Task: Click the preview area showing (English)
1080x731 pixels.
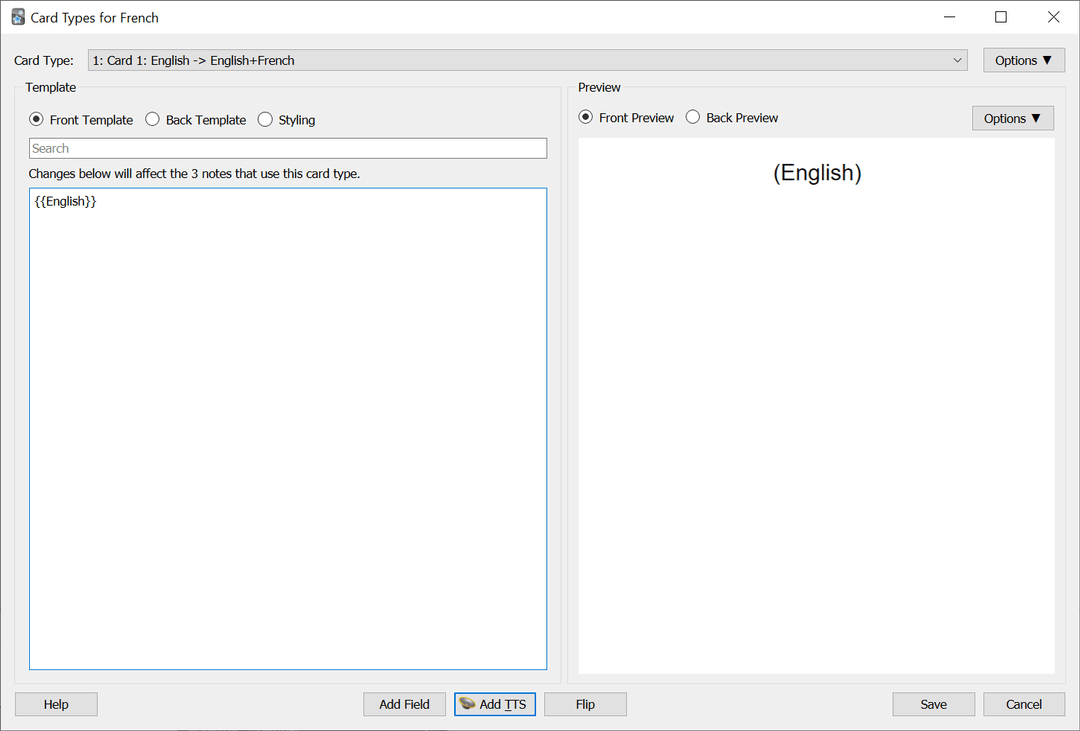Action: coord(817,400)
